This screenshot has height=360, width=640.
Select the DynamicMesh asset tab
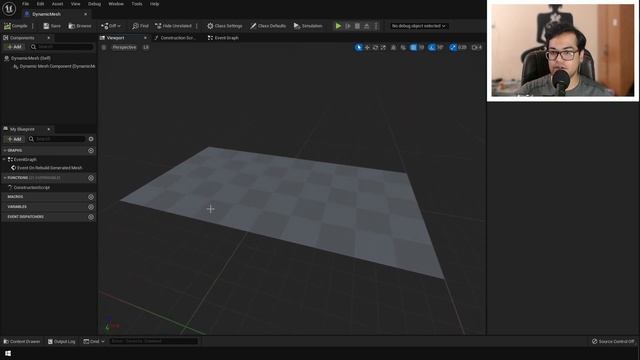coord(46,14)
